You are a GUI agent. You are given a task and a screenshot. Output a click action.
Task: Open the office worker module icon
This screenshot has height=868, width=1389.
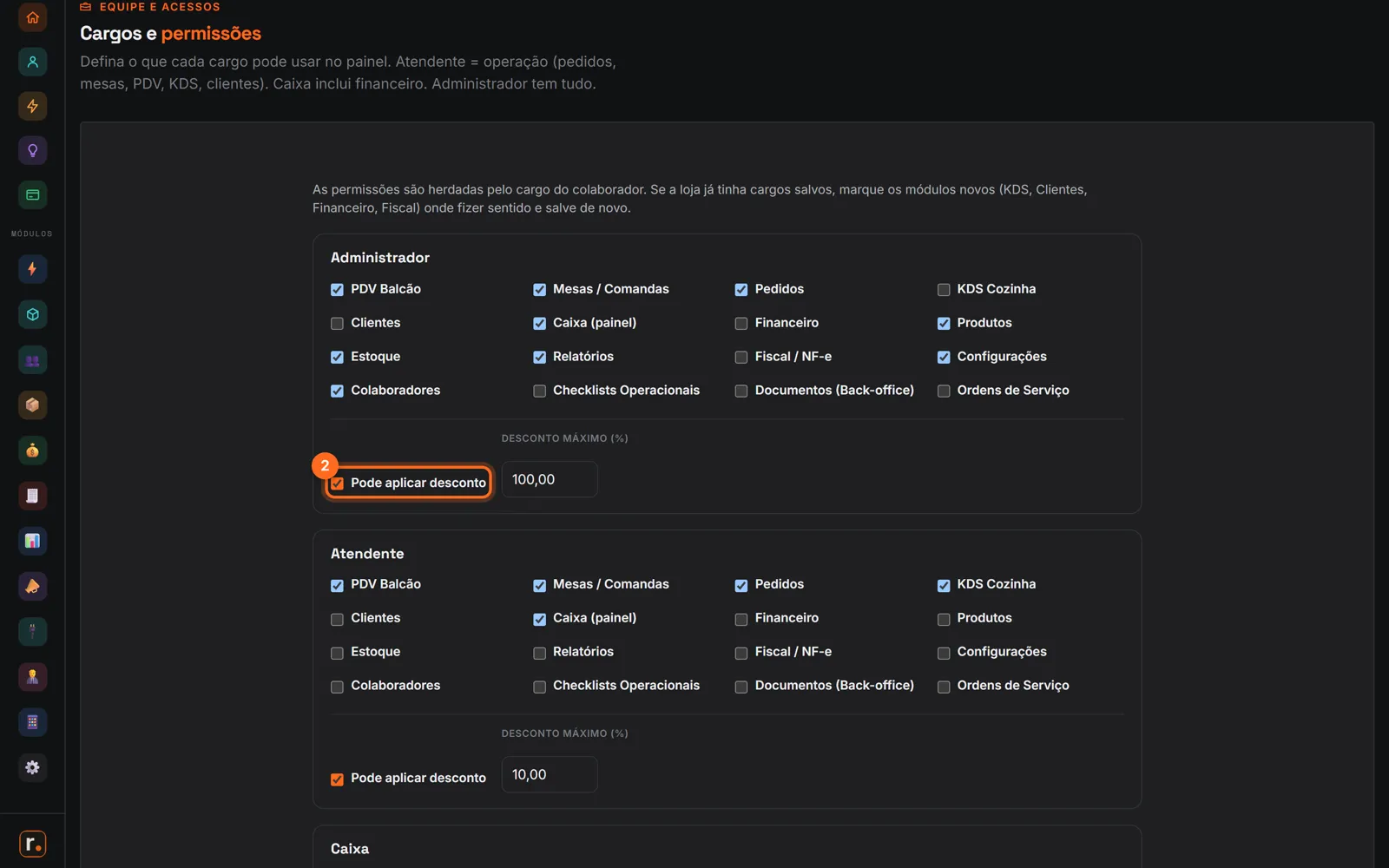tap(32, 677)
